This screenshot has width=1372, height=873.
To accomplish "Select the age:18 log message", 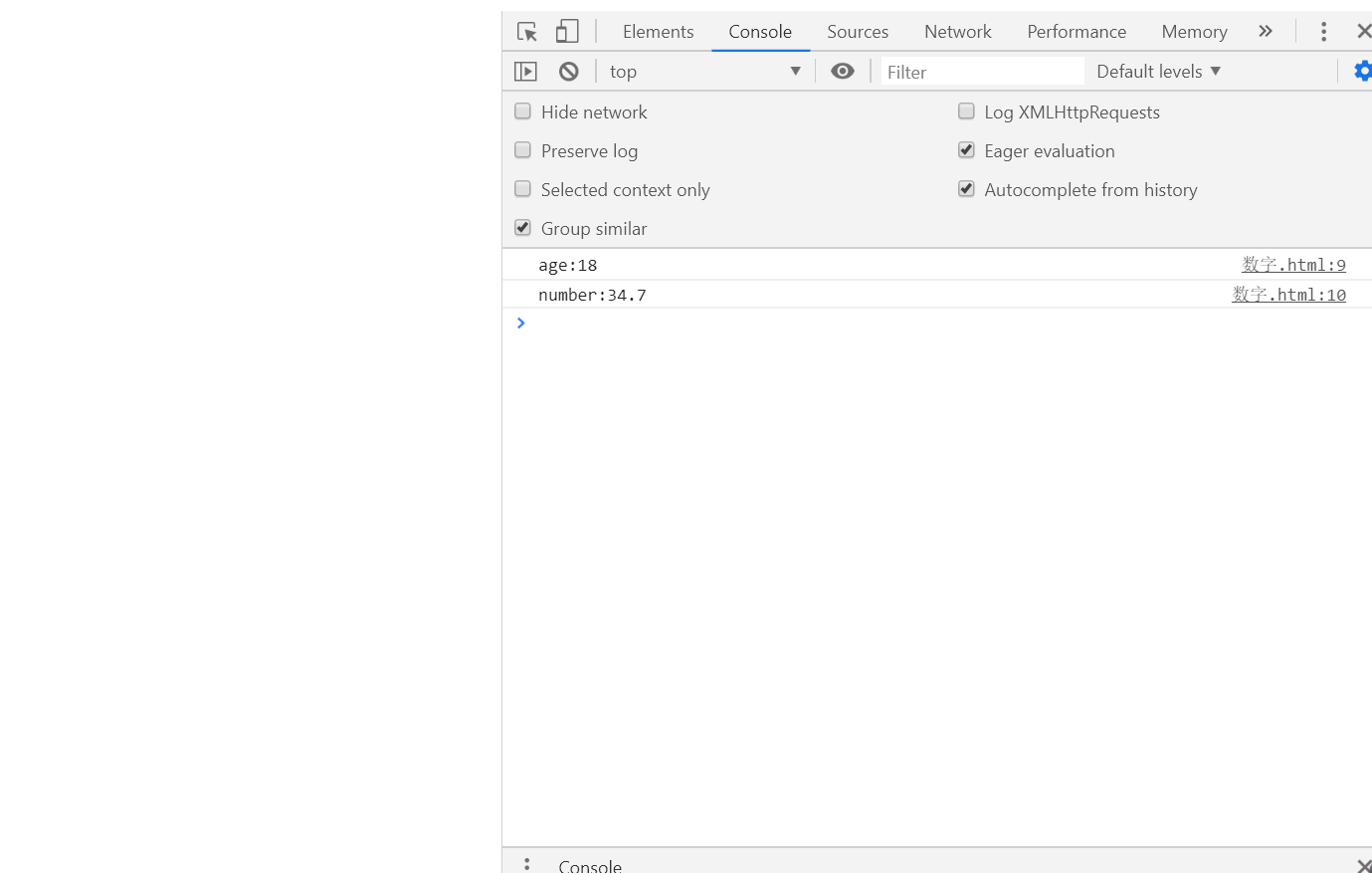I will pyautogui.click(x=568, y=265).
